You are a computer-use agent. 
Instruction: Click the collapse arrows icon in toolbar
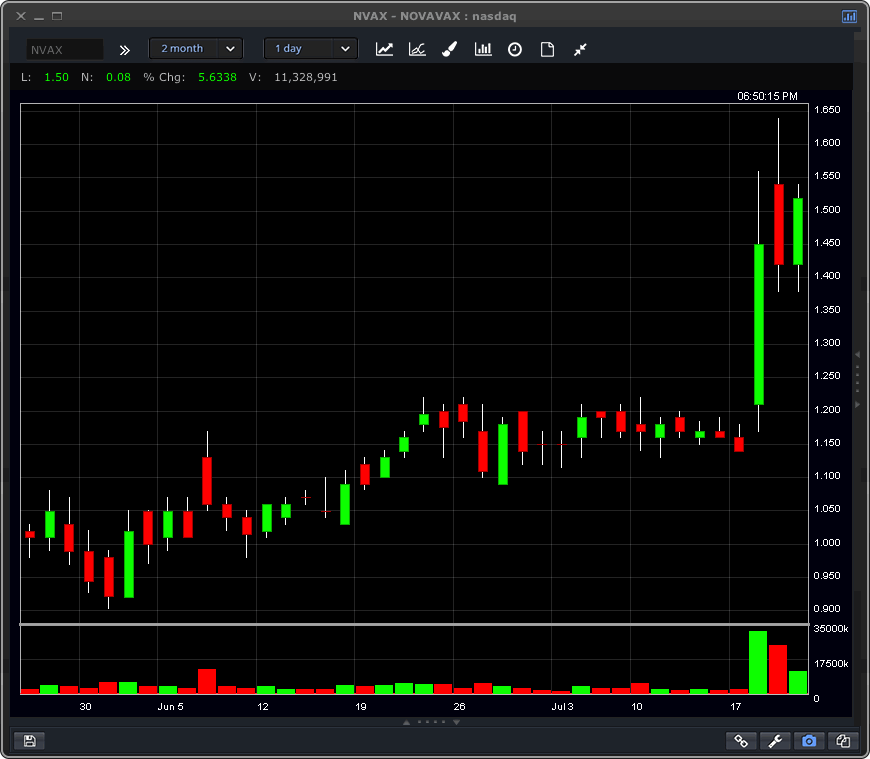coord(580,49)
